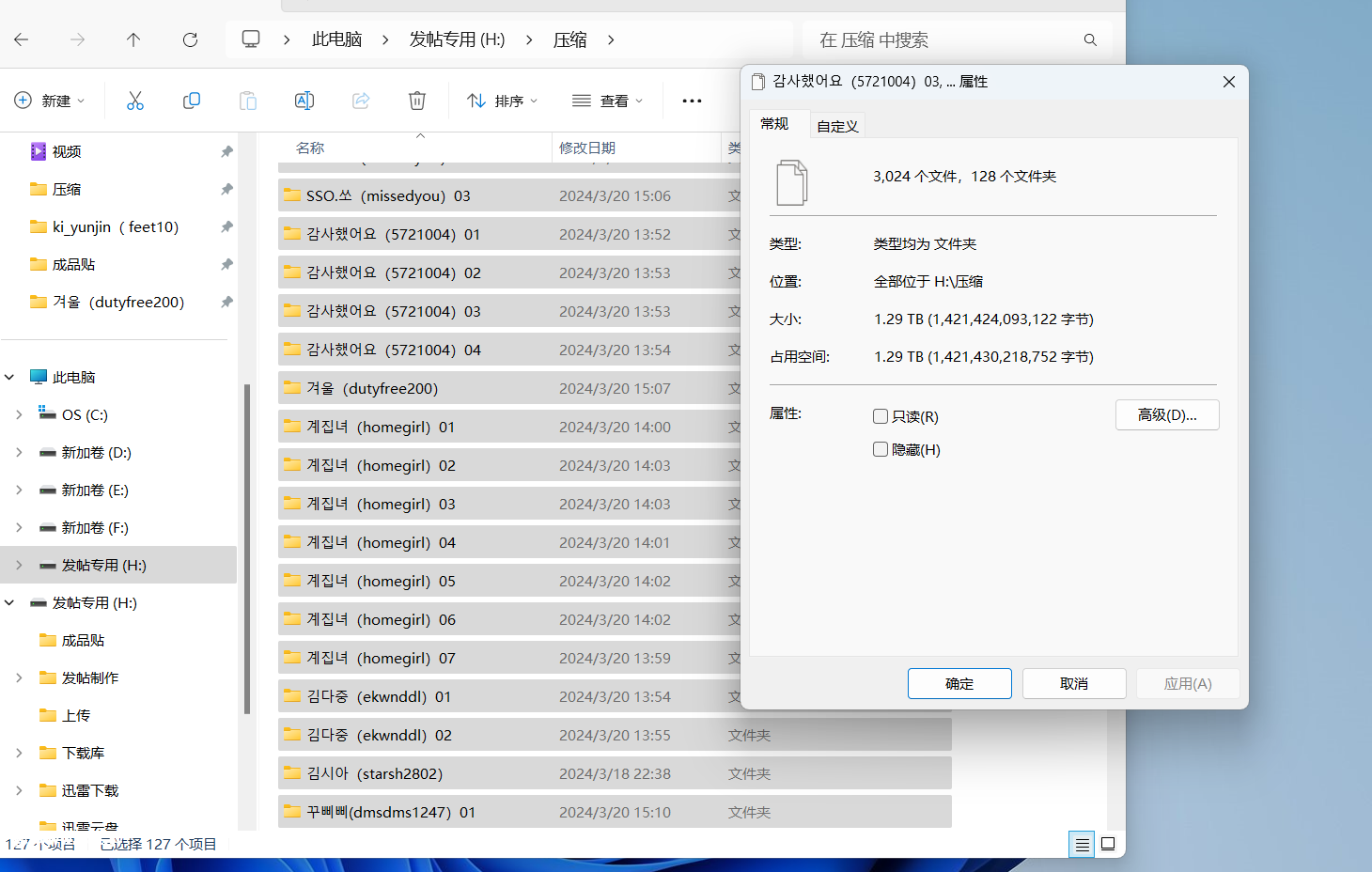The height and width of the screenshot is (872, 1372).
Task: Select folder 계집녀 (homegirl) 07
Action: coord(509,658)
